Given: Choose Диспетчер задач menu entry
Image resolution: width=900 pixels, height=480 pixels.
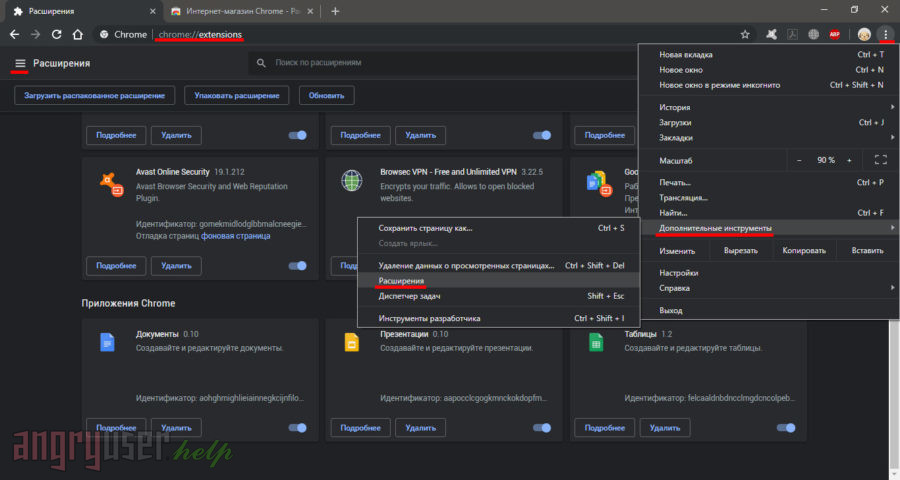Looking at the screenshot, I should (x=412, y=296).
